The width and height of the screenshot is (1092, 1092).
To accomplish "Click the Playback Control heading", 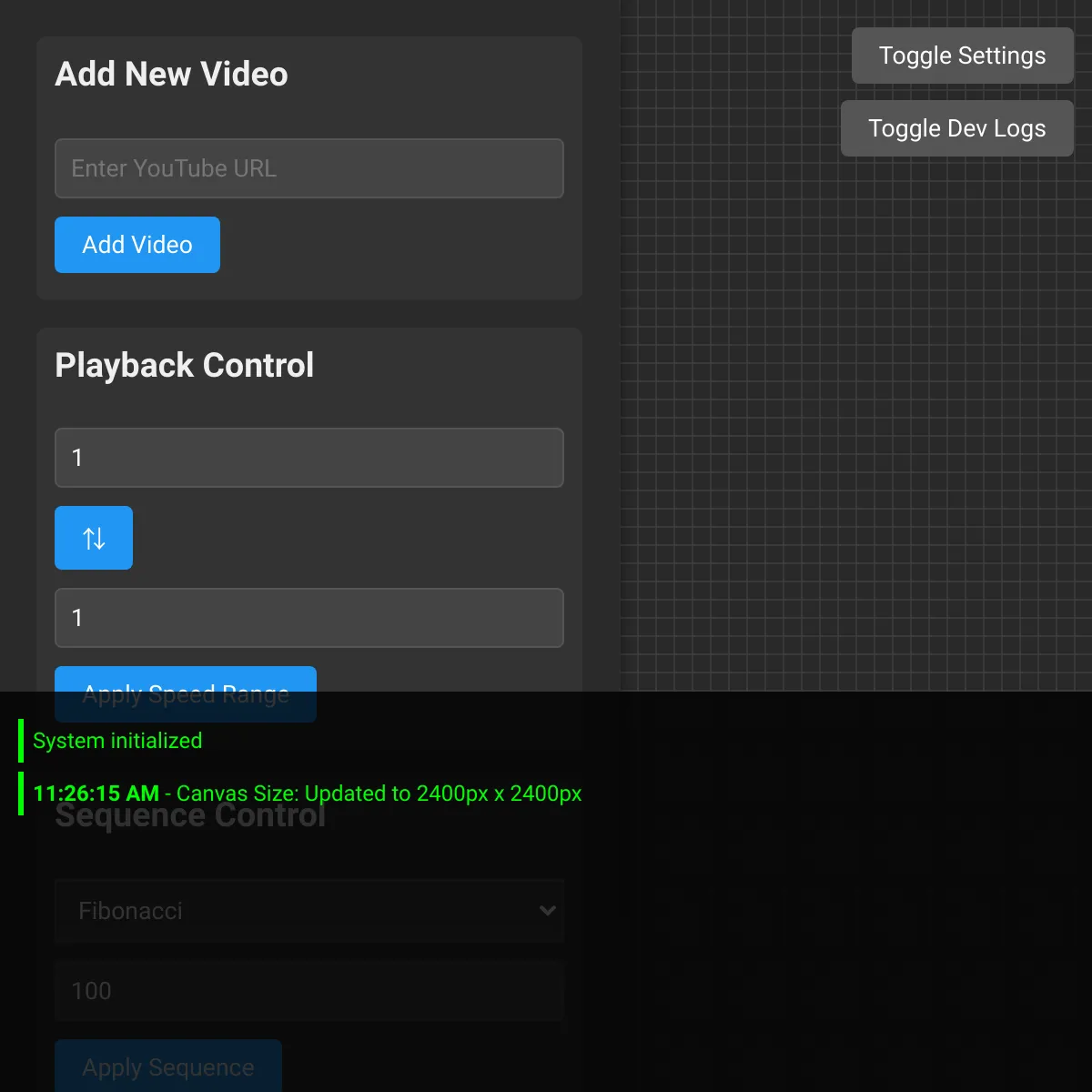I will [x=184, y=365].
